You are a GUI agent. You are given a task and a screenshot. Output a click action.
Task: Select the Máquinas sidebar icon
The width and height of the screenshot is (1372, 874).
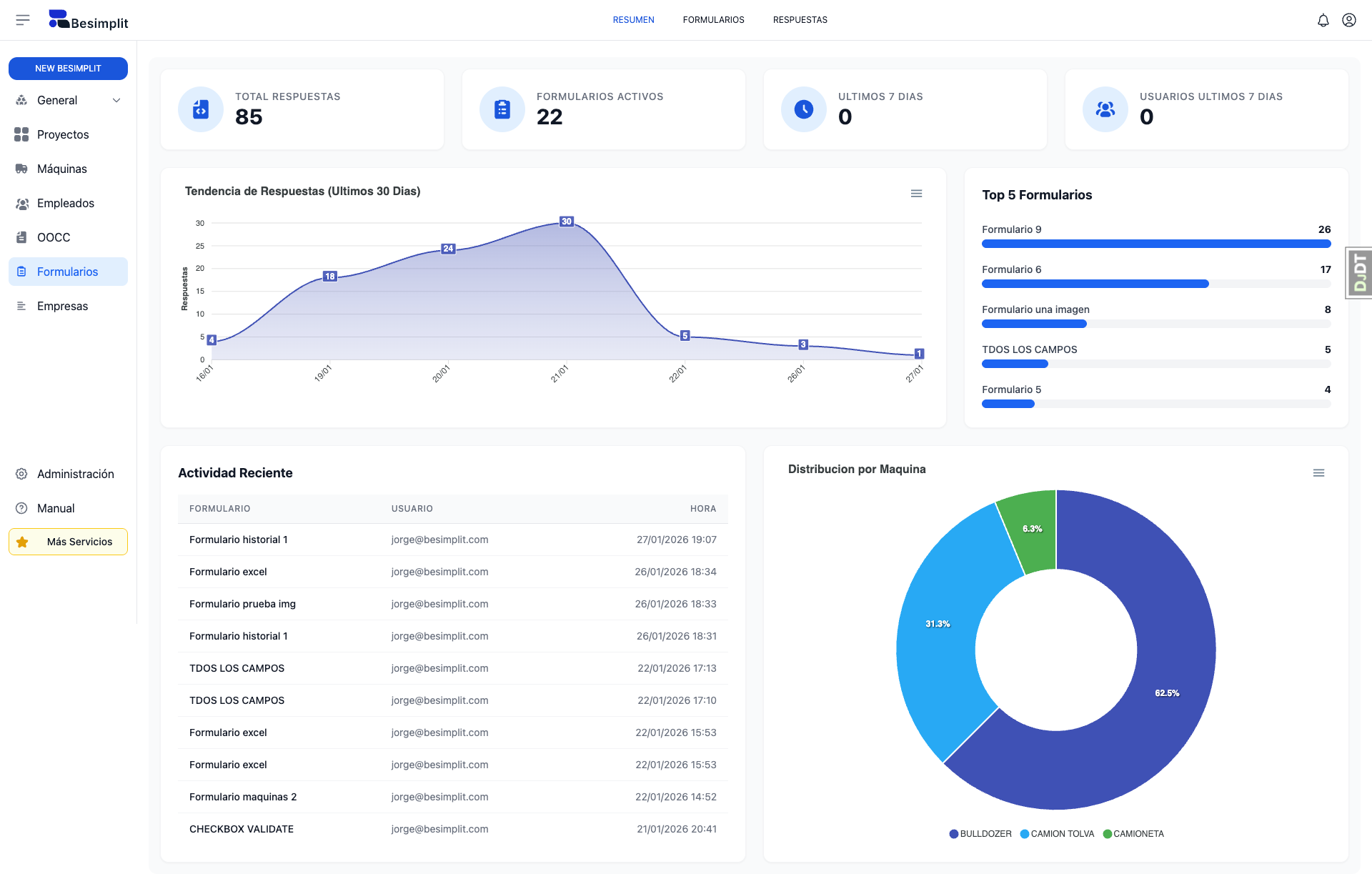[x=21, y=169]
